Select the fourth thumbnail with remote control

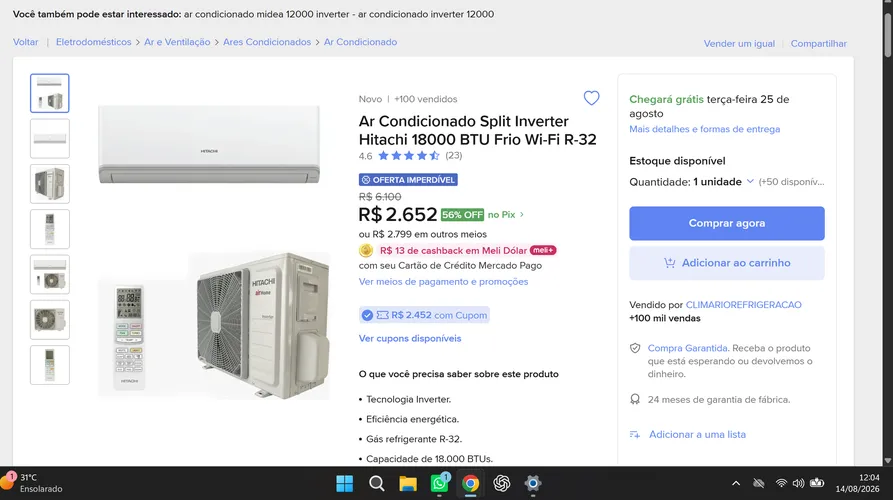tap(50, 229)
